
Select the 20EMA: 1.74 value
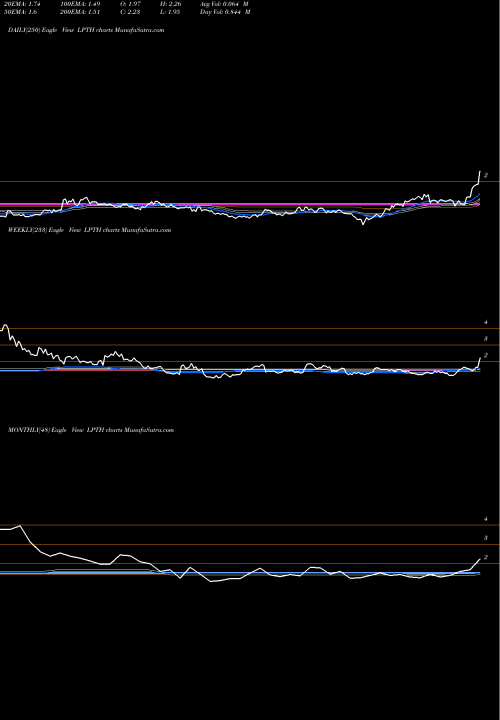pos(22,4)
